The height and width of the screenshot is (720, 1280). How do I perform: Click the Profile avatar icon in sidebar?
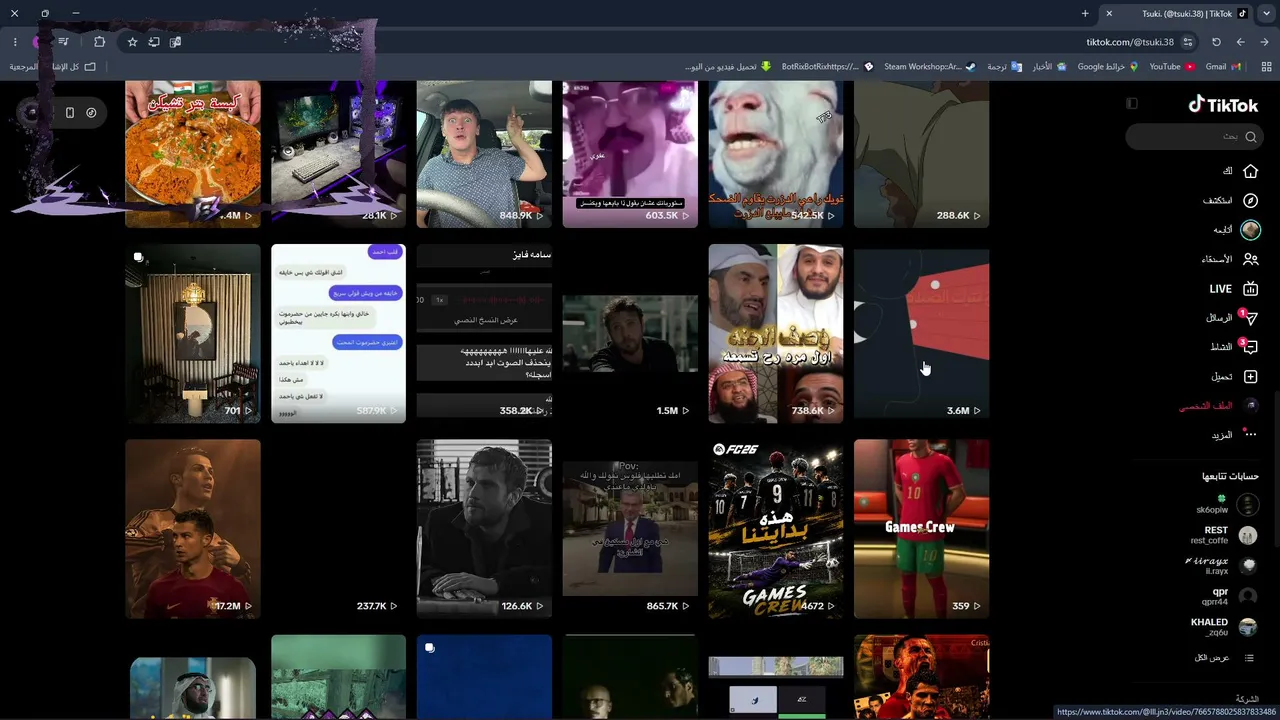(1250, 406)
